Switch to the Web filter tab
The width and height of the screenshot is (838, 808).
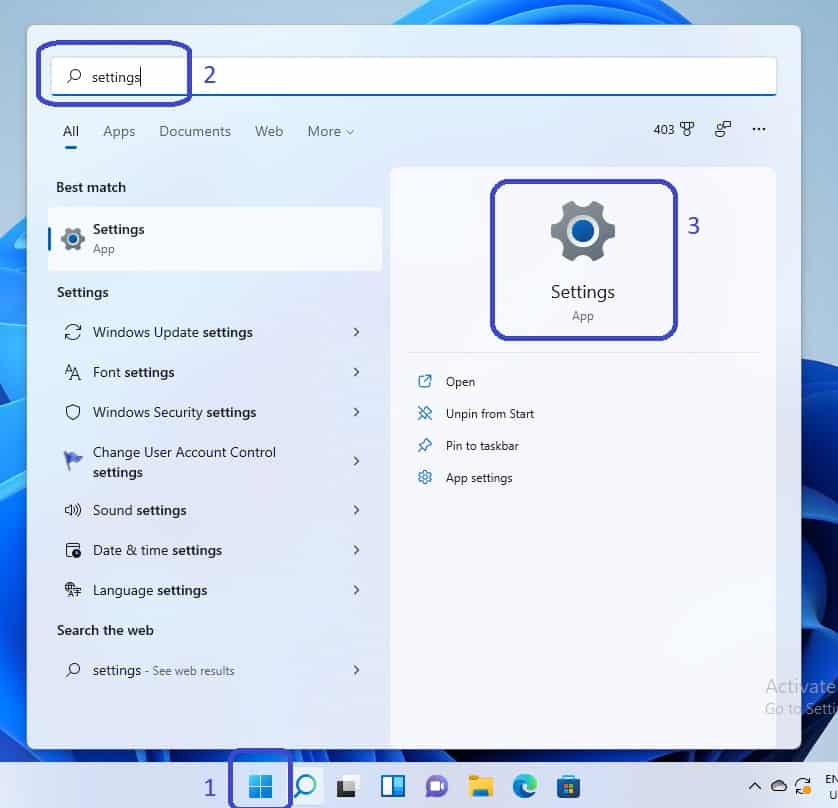[x=269, y=131]
